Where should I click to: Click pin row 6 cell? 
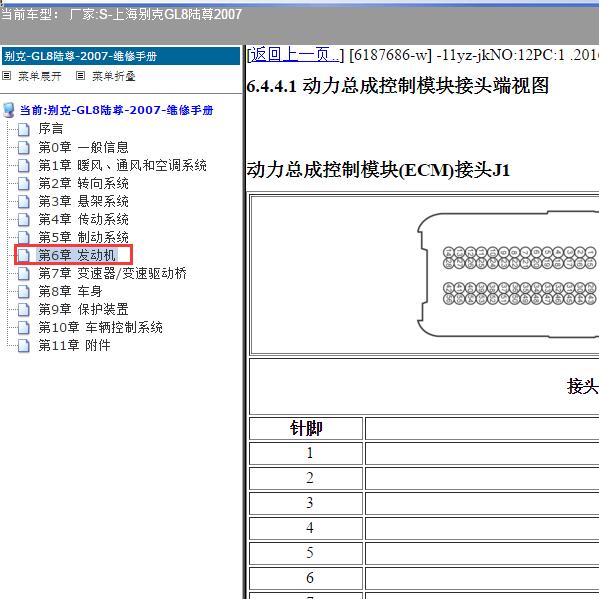tap(306, 578)
